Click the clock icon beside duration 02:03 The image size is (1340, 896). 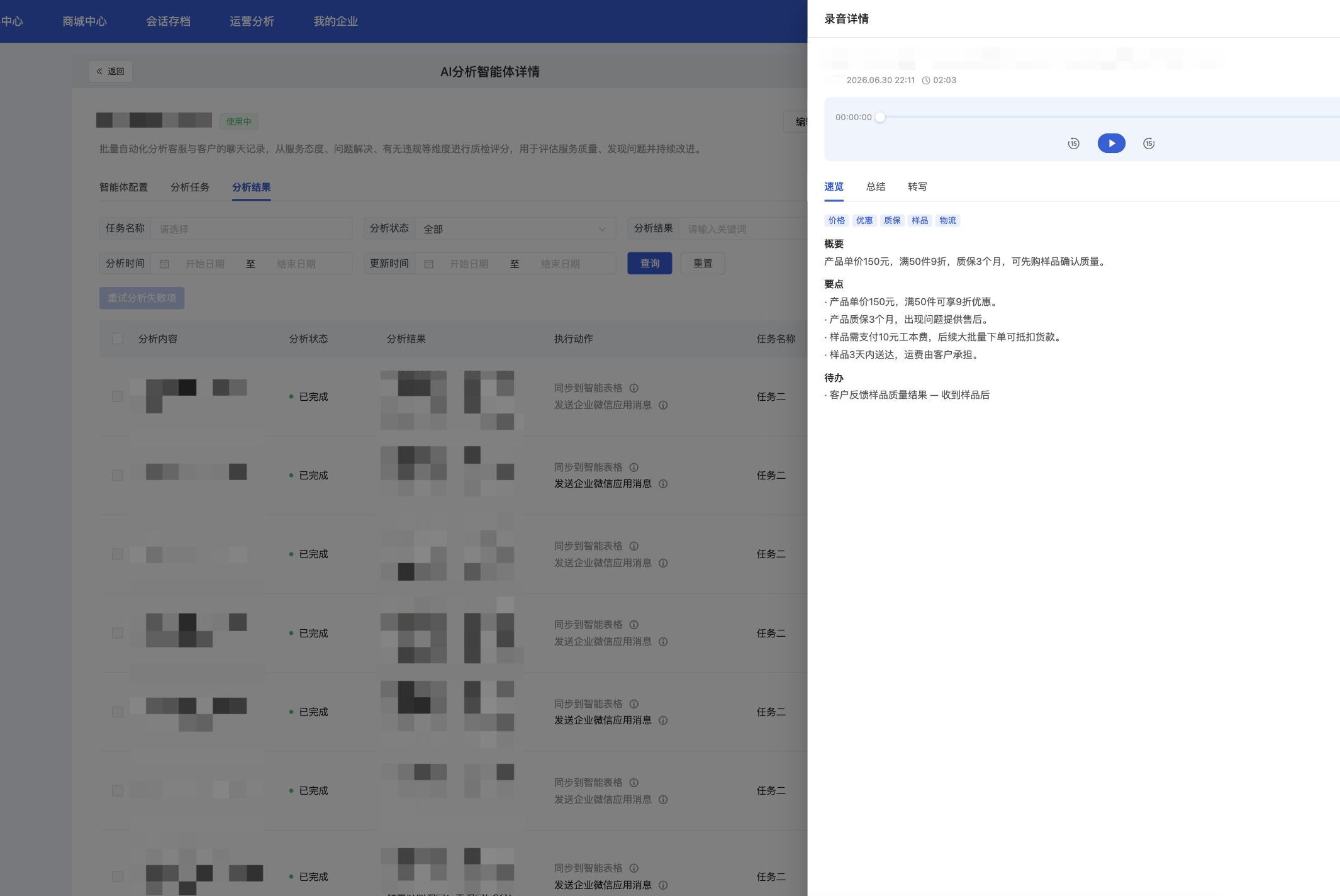(926, 81)
